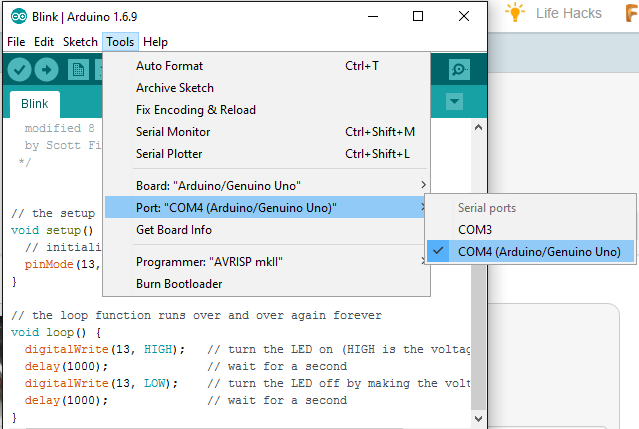639x429 pixels.
Task: Select COM4 (Arduino/Genuino Uno) checked port
Action: click(x=531, y=252)
